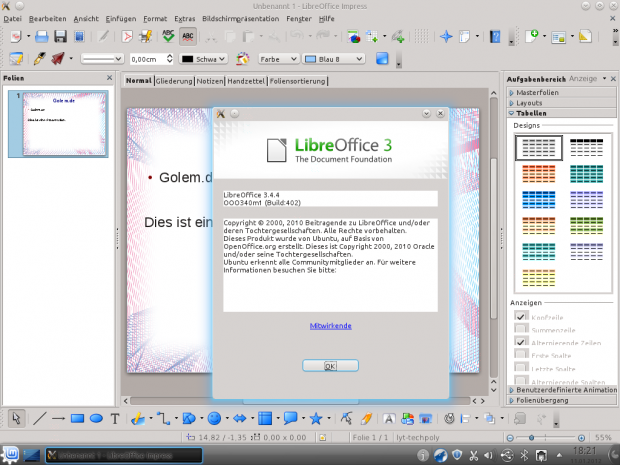Viewport: 620px width, 465px height.
Task: Click the zoom slider handle
Action: pos(531,438)
